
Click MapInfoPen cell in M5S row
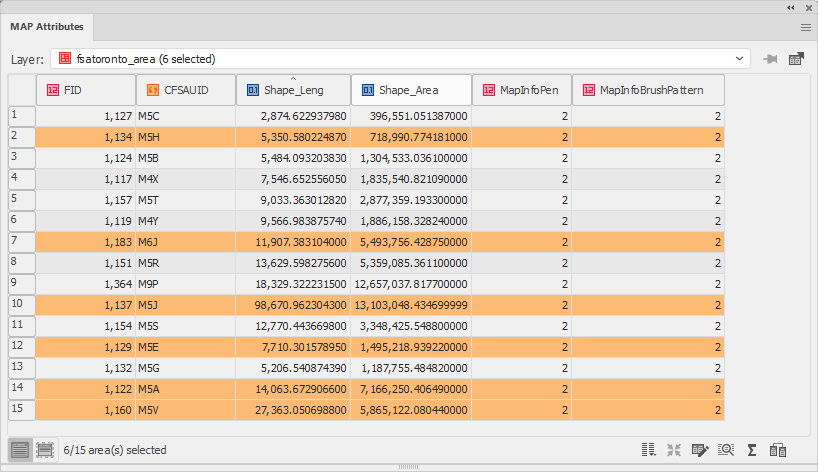coord(522,326)
